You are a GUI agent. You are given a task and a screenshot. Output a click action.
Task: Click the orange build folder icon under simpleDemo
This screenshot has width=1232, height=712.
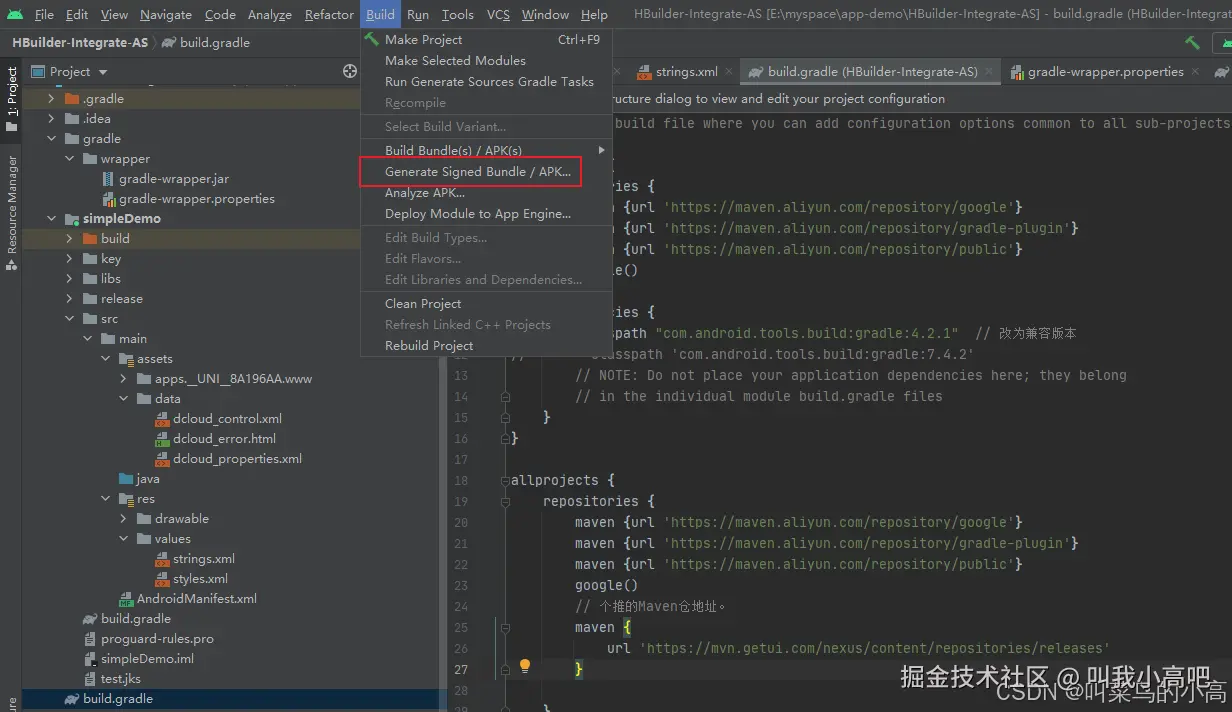click(x=90, y=239)
